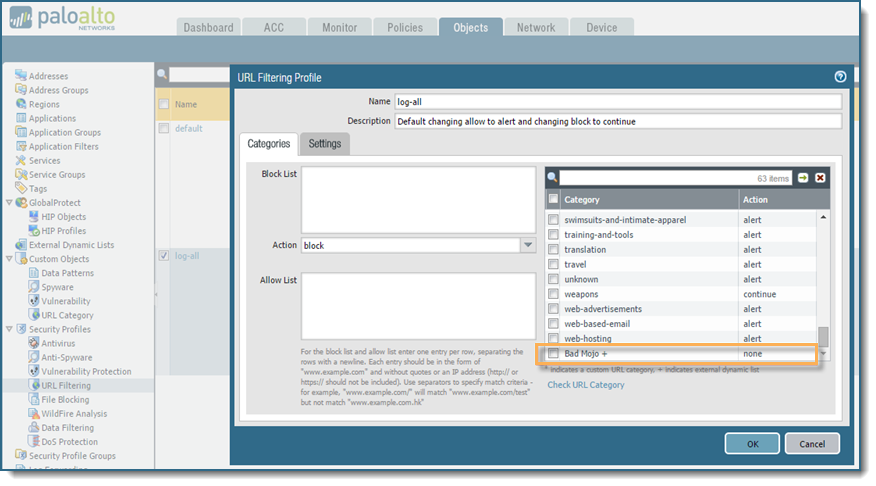This screenshot has width=876, height=486.
Task: Check the Bad Mojo + checkbox
Action: pyautogui.click(x=553, y=353)
